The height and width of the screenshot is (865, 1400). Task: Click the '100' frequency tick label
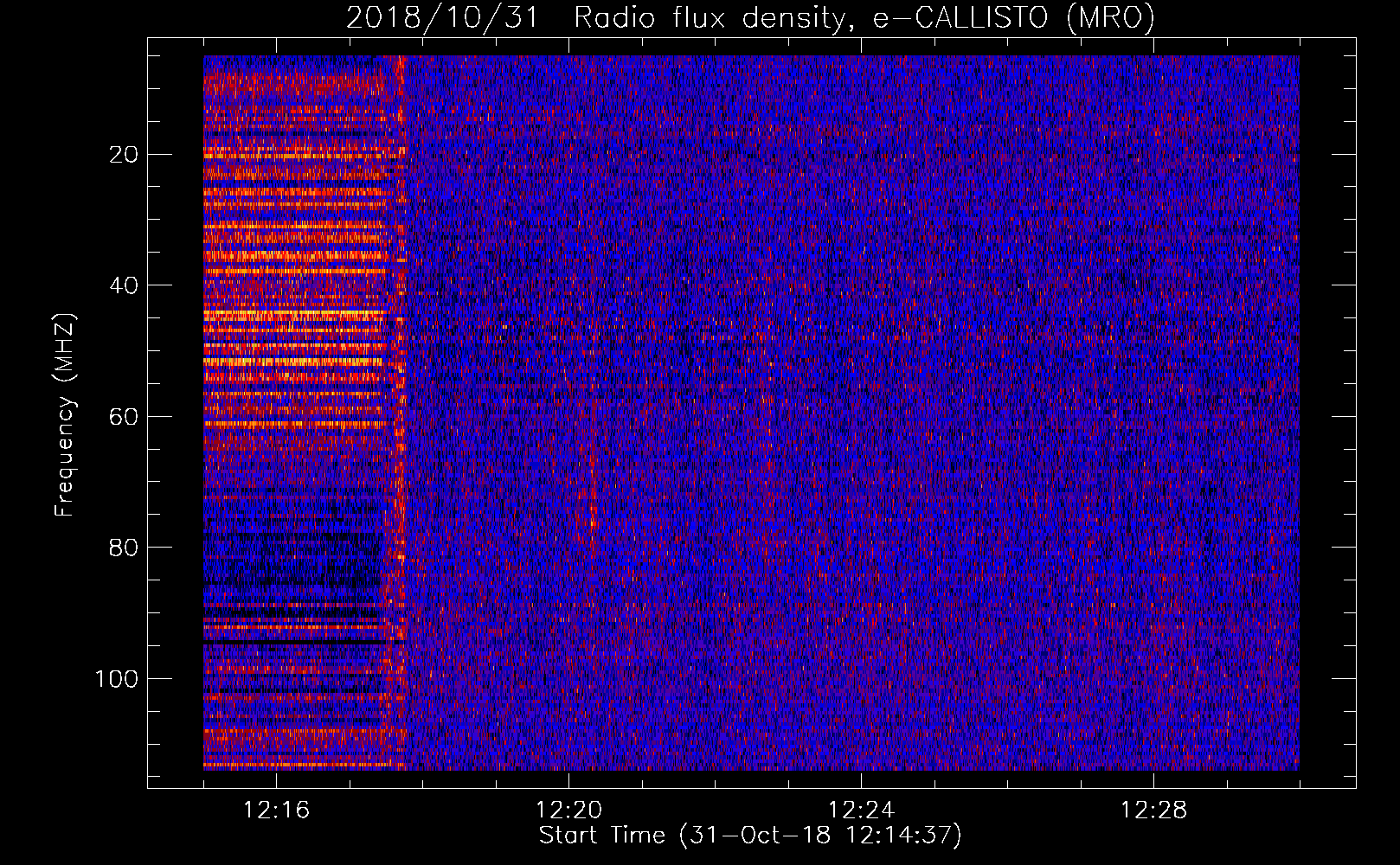point(117,679)
